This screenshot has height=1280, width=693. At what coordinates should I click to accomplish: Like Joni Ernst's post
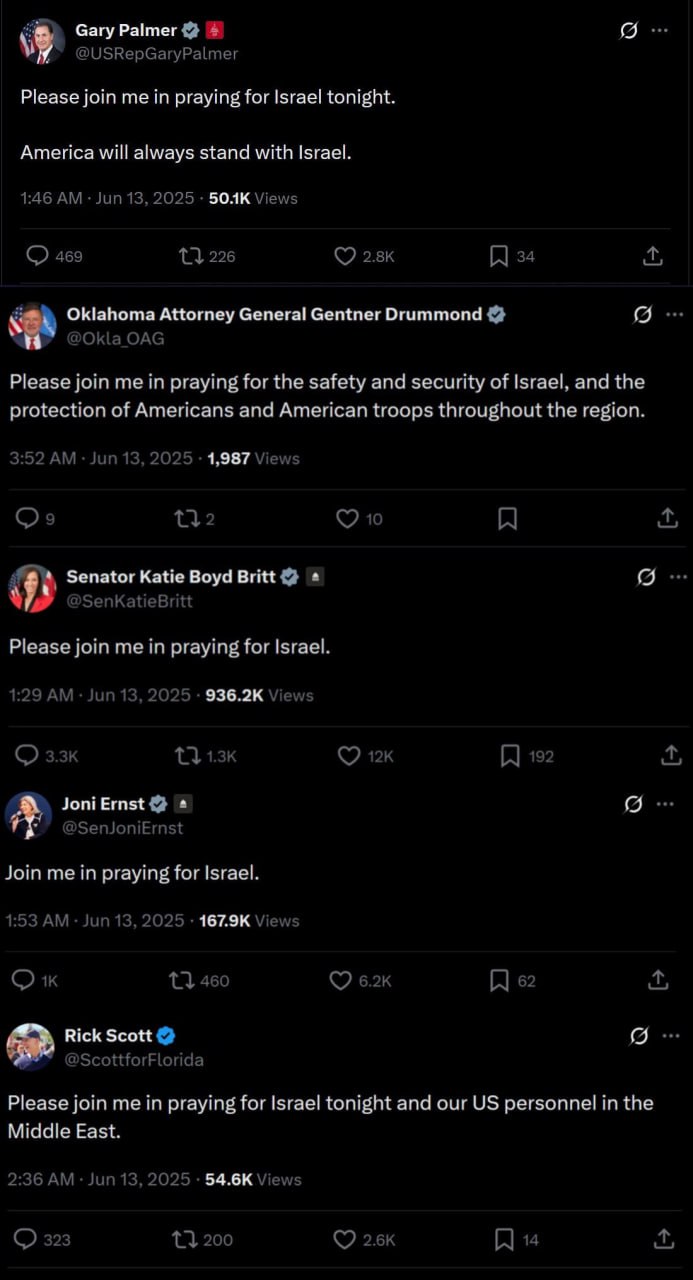341,981
